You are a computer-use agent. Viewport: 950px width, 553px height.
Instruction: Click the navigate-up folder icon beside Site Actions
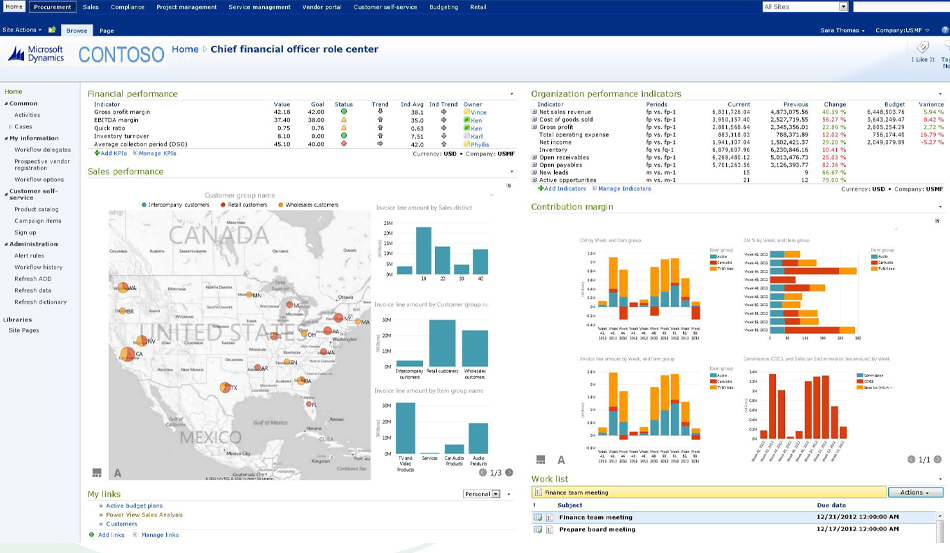[x=51, y=30]
